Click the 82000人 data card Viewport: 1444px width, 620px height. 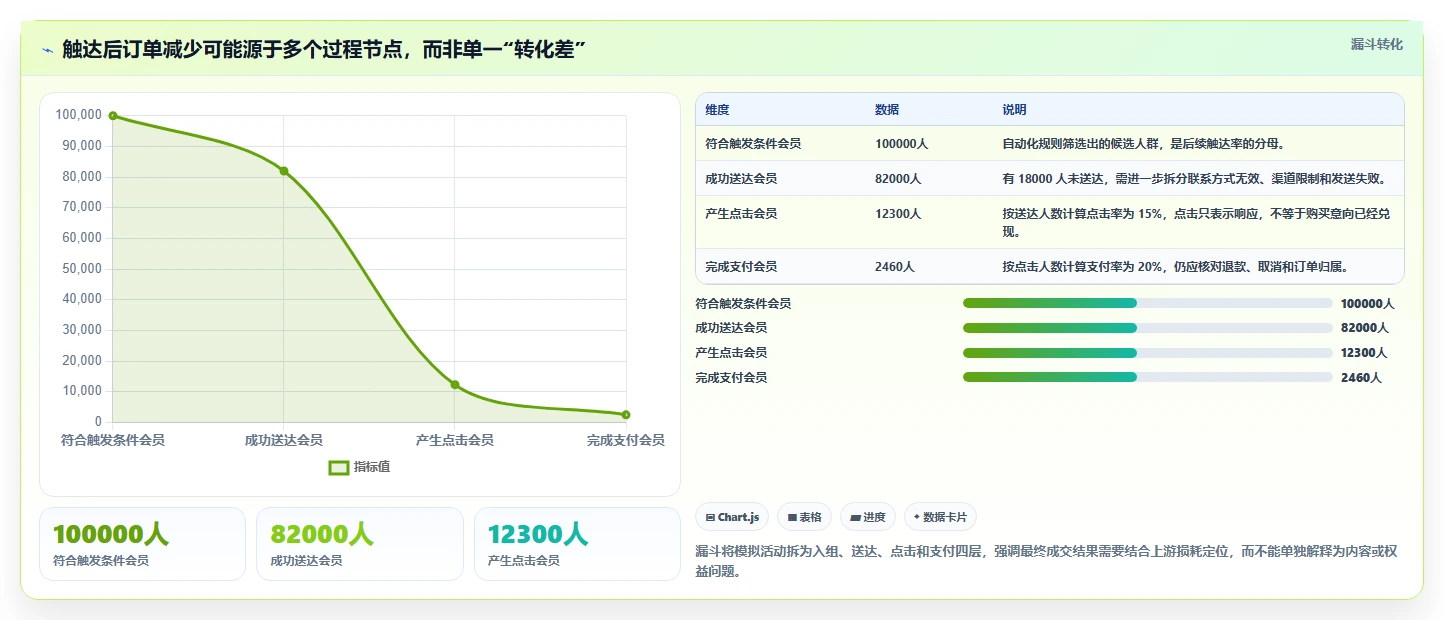click(x=360, y=544)
